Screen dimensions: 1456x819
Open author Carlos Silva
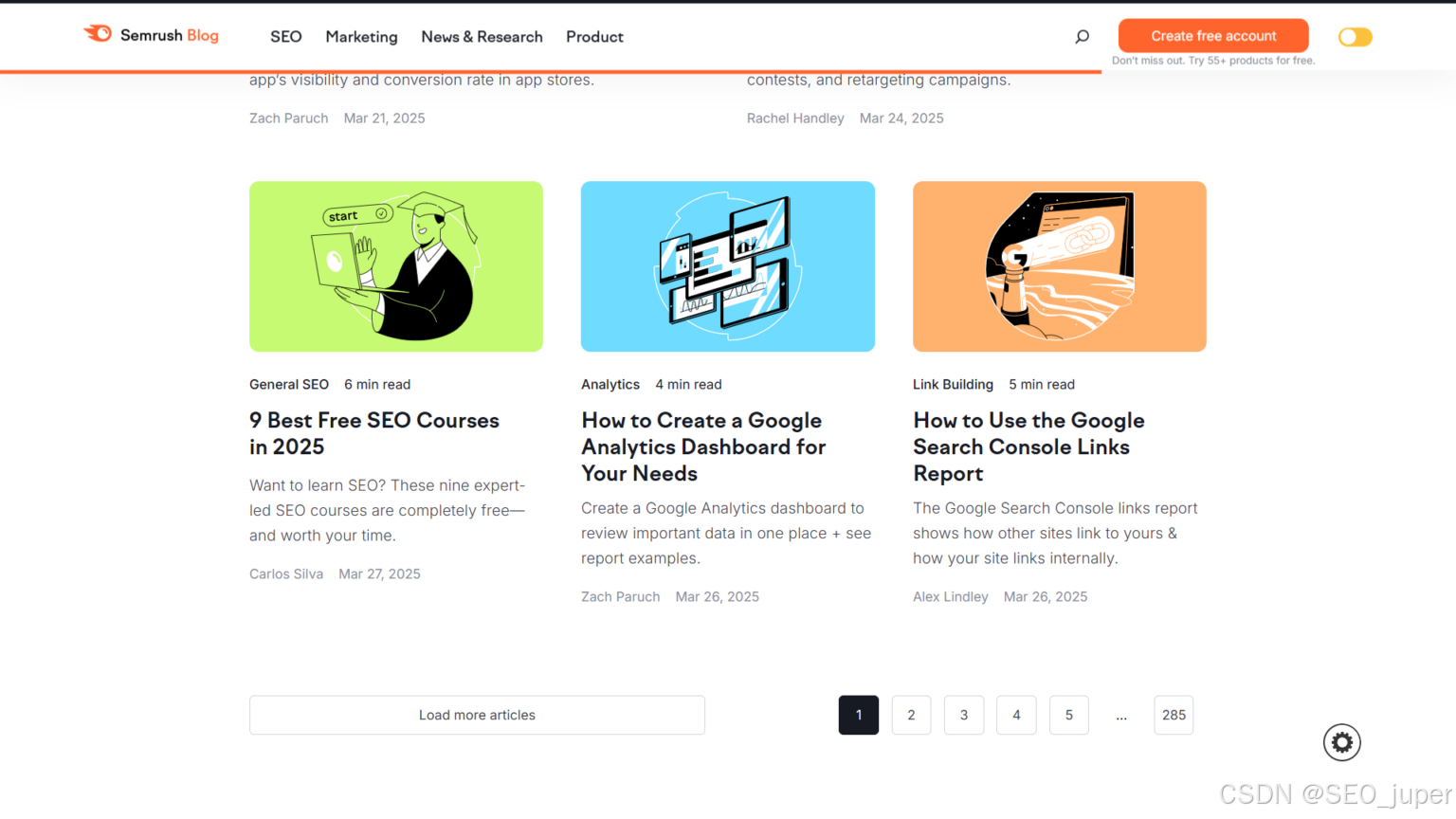(286, 573)
